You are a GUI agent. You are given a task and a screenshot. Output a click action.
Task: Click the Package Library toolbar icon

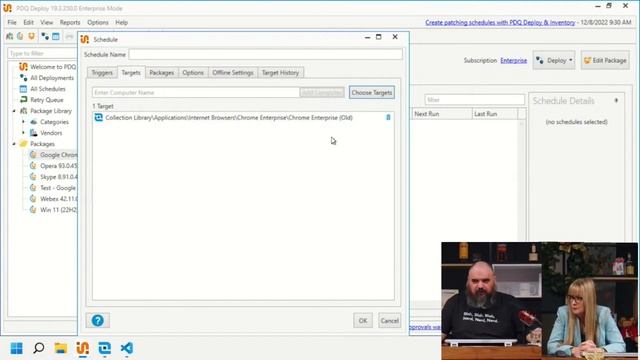pyautogui.click(x=9, y=36)
